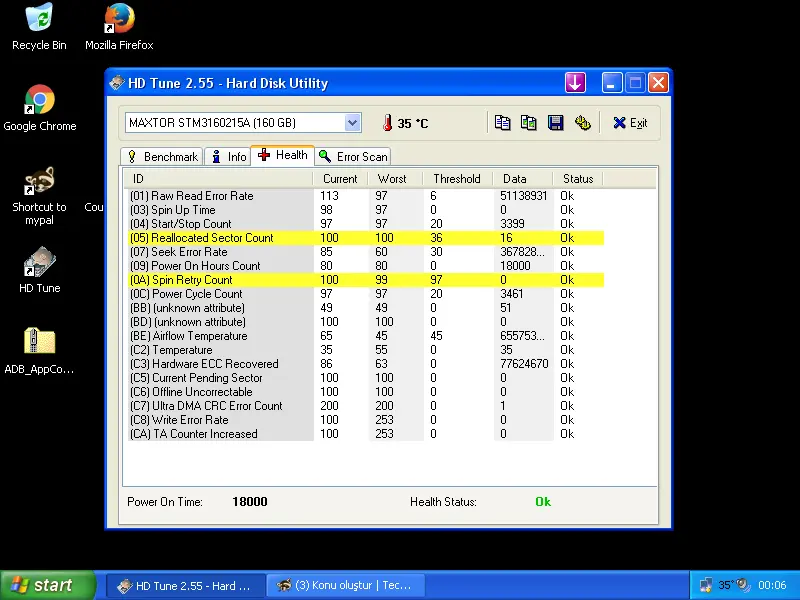This screenshot has height=600, width=800.
Task: Minimize the HD Tune window
Action: (612, 83)
